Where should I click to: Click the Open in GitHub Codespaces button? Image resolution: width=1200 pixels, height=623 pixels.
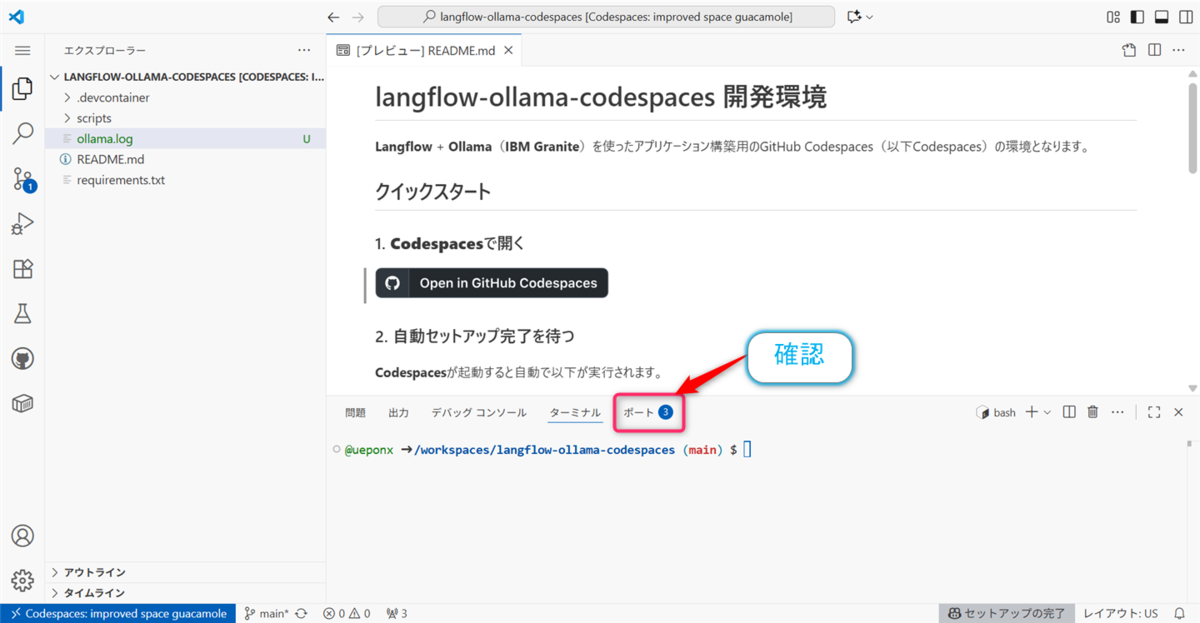[x=492, y=283]
